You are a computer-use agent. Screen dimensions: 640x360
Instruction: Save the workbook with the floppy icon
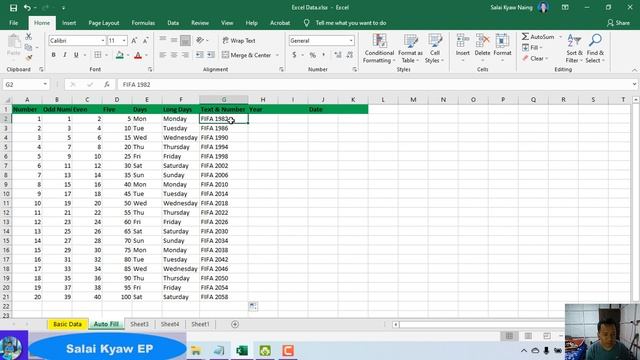coord(13,7)
